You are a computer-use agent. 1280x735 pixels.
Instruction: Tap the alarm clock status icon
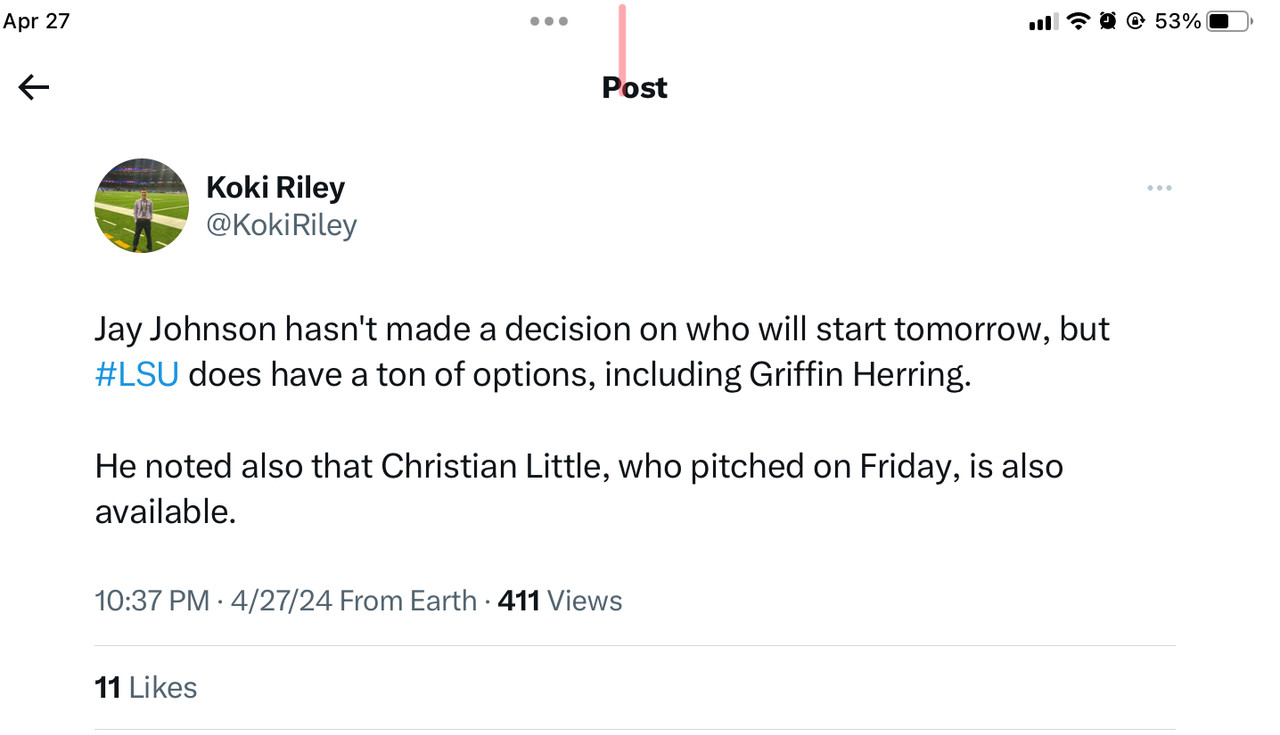(x=1107, y=21)
